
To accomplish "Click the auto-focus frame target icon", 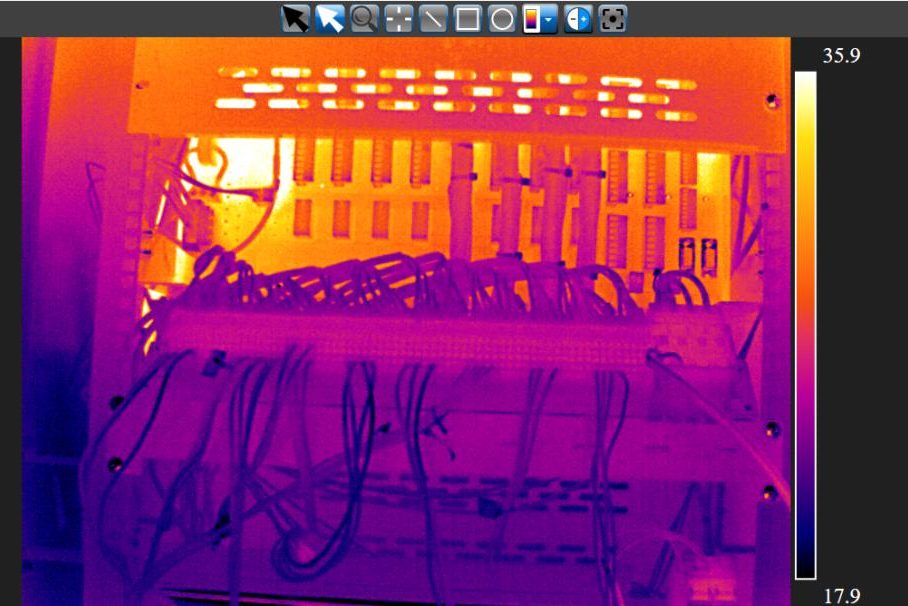I will tap(612, 19).
